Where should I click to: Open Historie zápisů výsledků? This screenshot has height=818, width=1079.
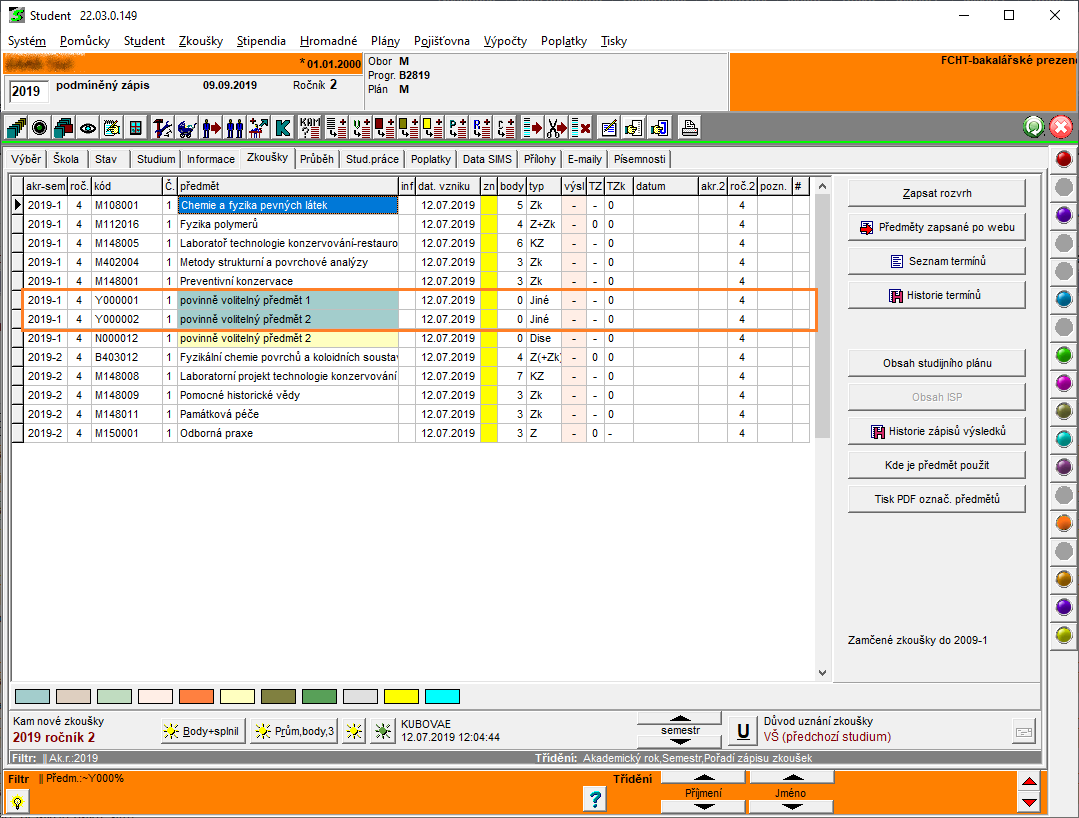pos(936,431)
